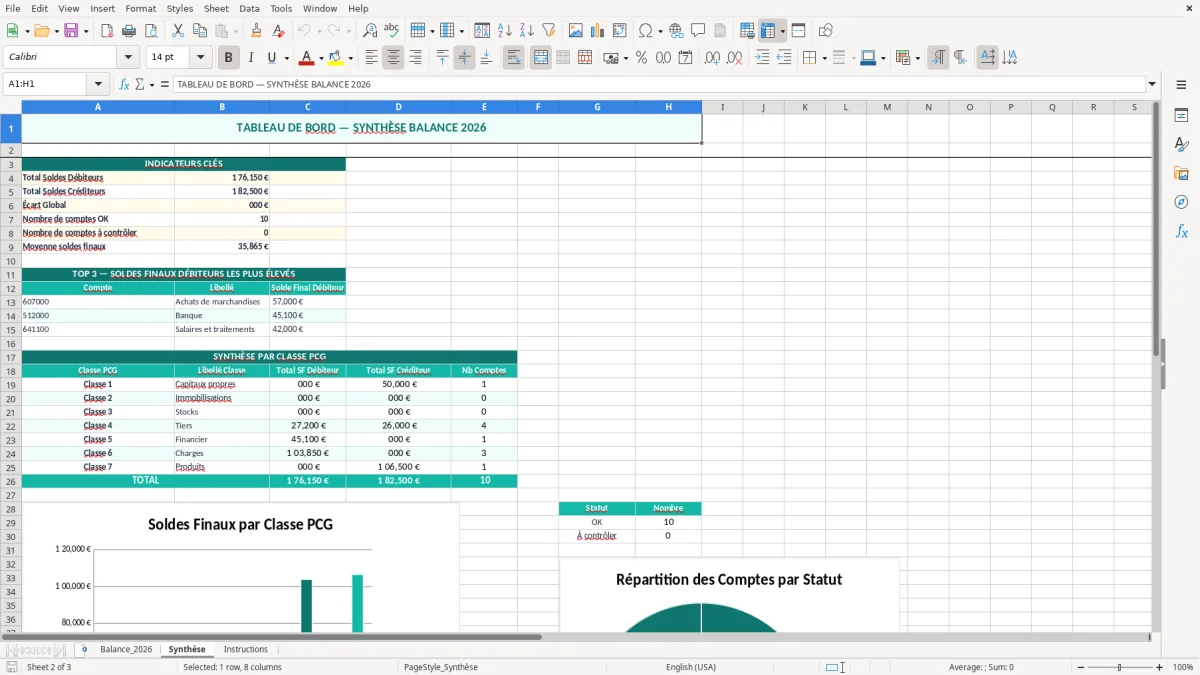The width and height of the screenshot is (1200, 675).
Task: Select column header D
Action: click(398, 107)
